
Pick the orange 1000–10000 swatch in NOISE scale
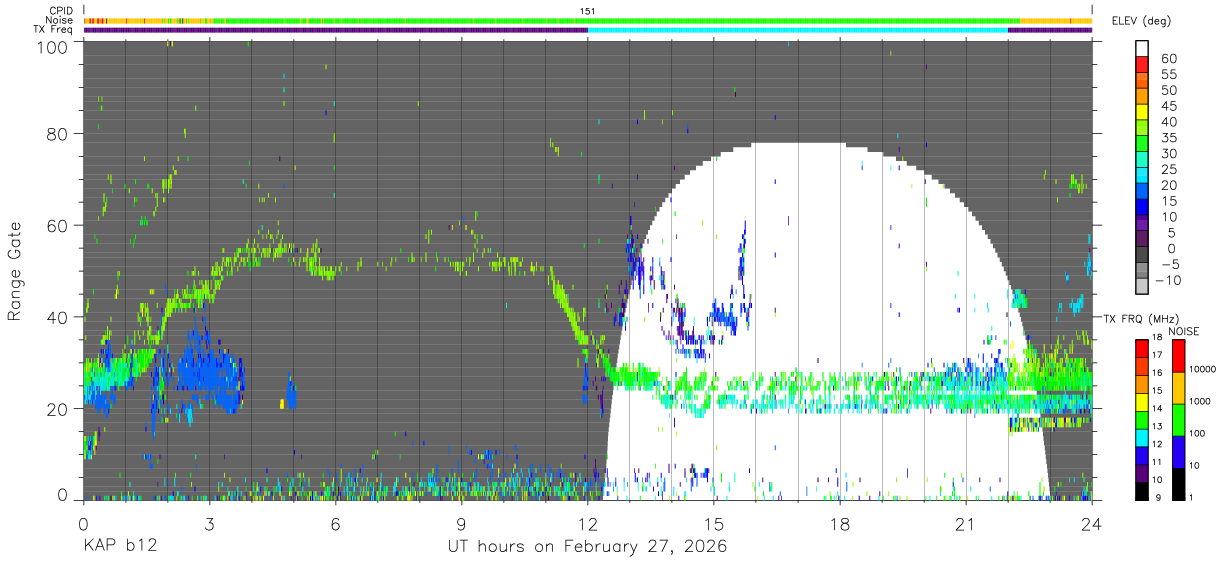[x=1179, y=387]
